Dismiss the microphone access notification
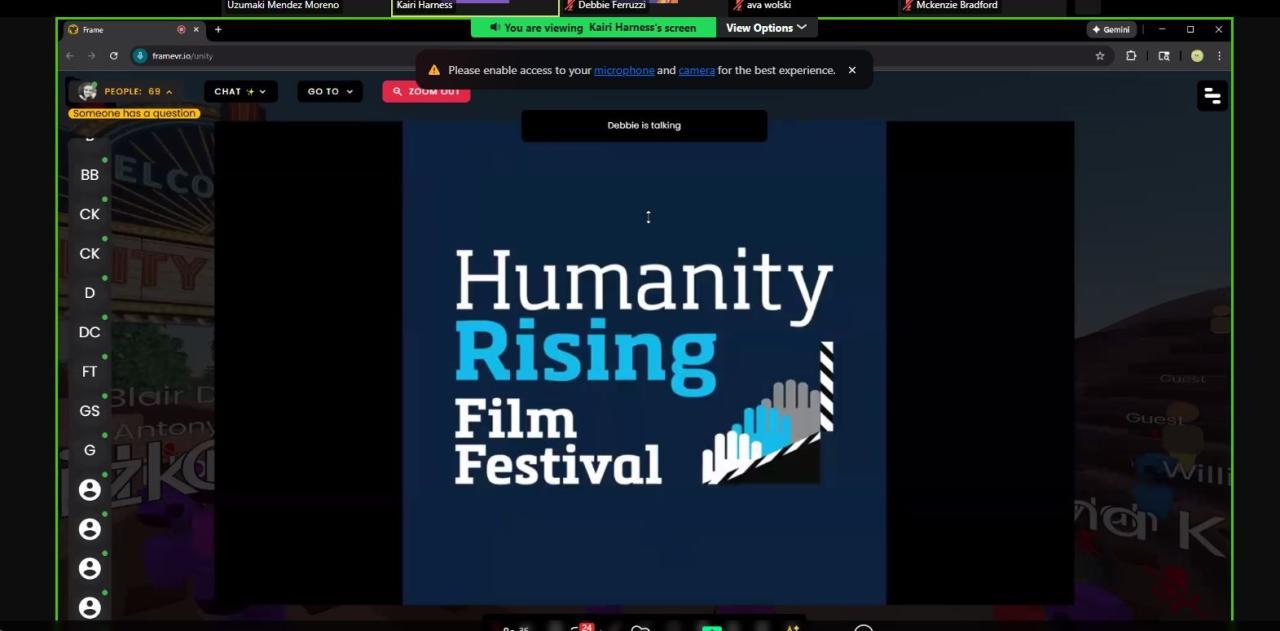This screenshot has height=631, width=1280. [x=852, y=70]
